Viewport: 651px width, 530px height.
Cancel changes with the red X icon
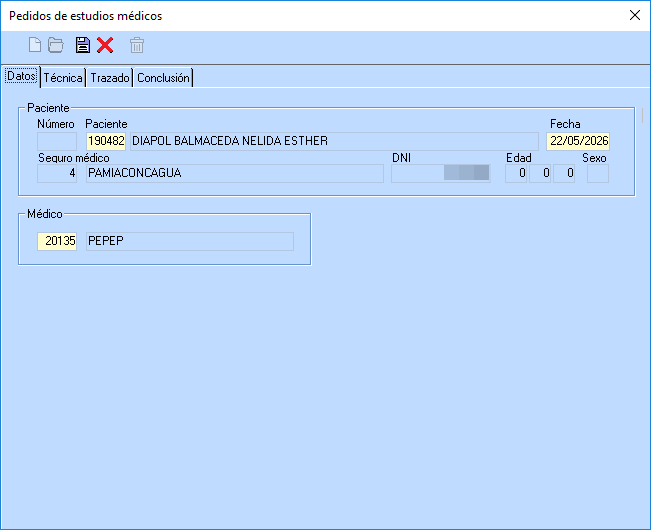105,45
